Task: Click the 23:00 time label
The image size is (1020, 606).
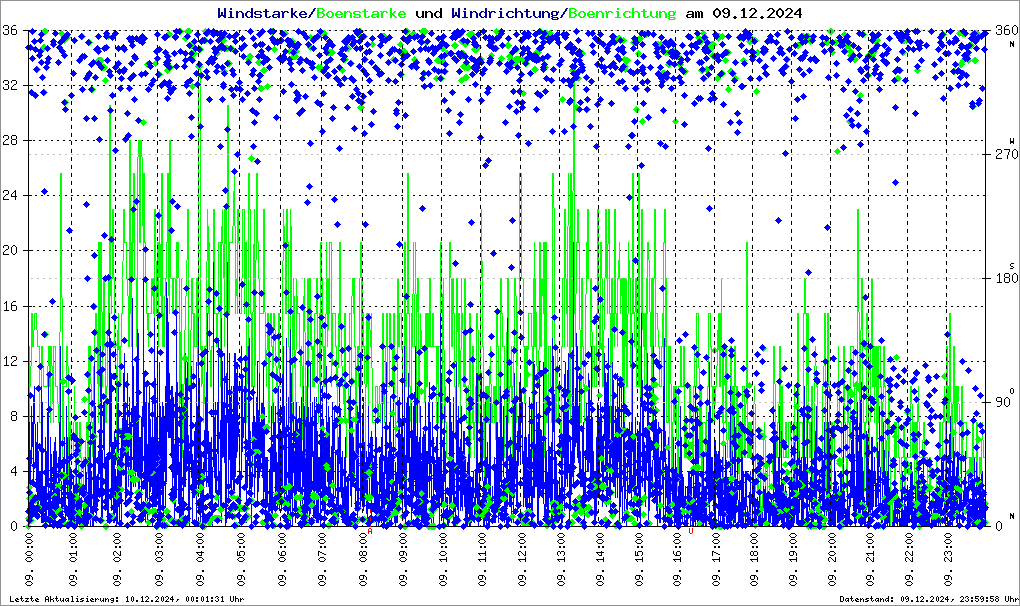Action: pos(947,559)
